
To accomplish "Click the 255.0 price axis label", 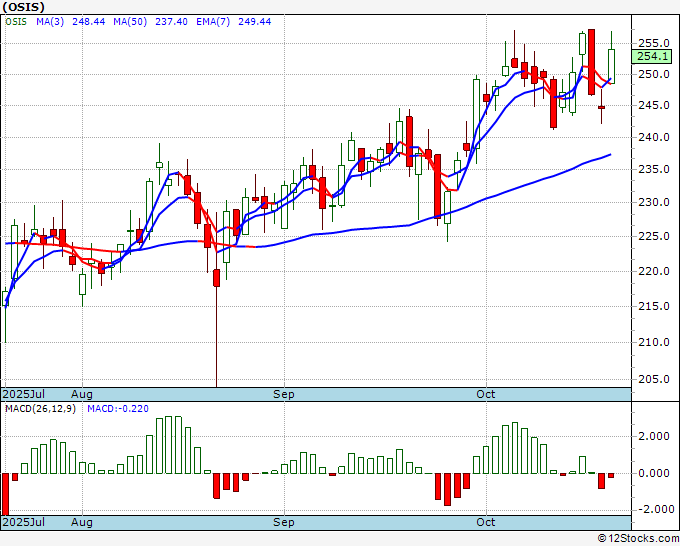I will 654,43.
